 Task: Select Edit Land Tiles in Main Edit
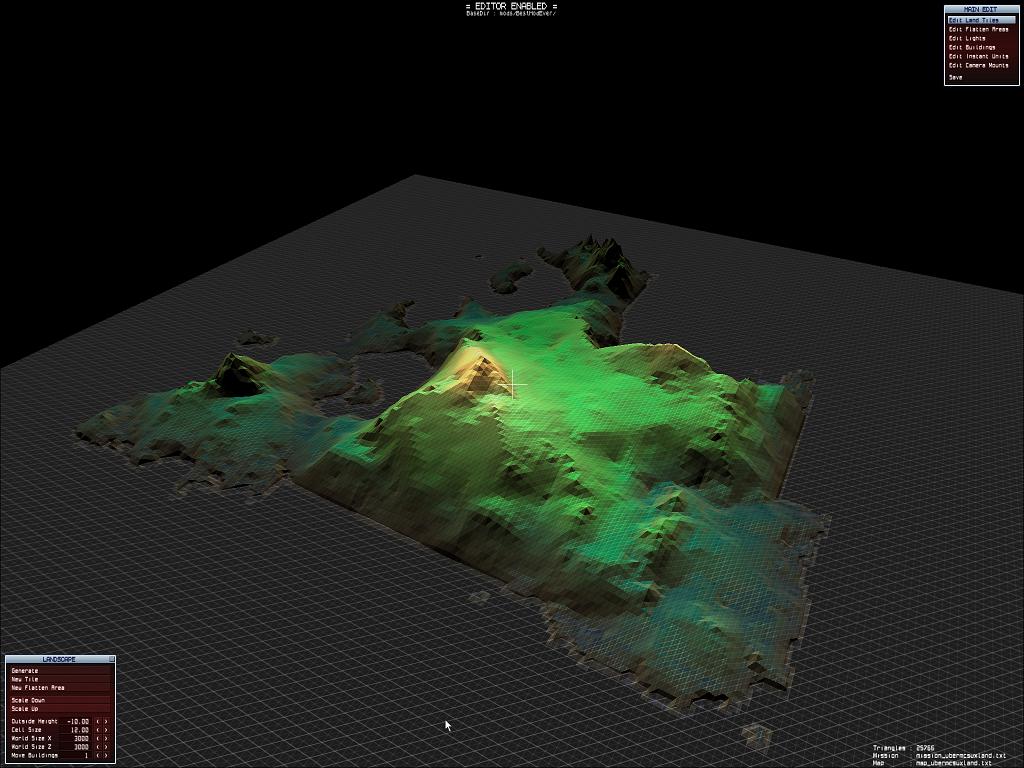[982, 21]
